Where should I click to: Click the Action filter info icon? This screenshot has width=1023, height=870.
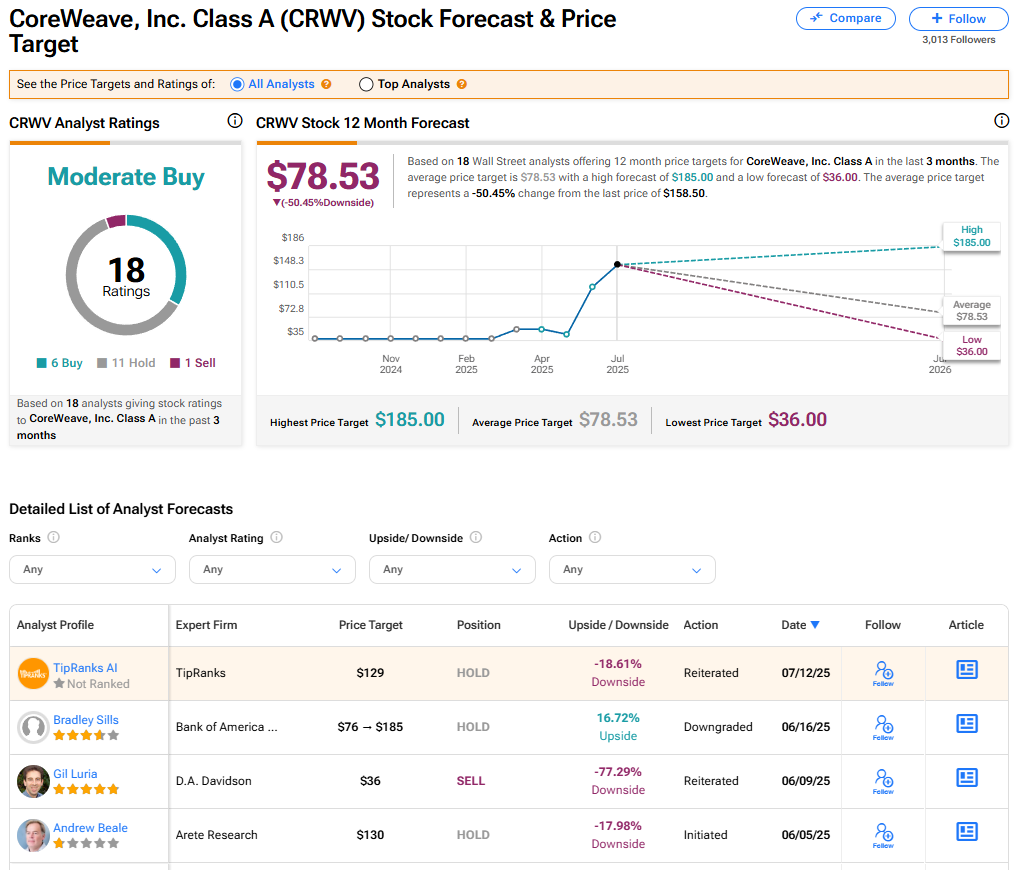595,537
